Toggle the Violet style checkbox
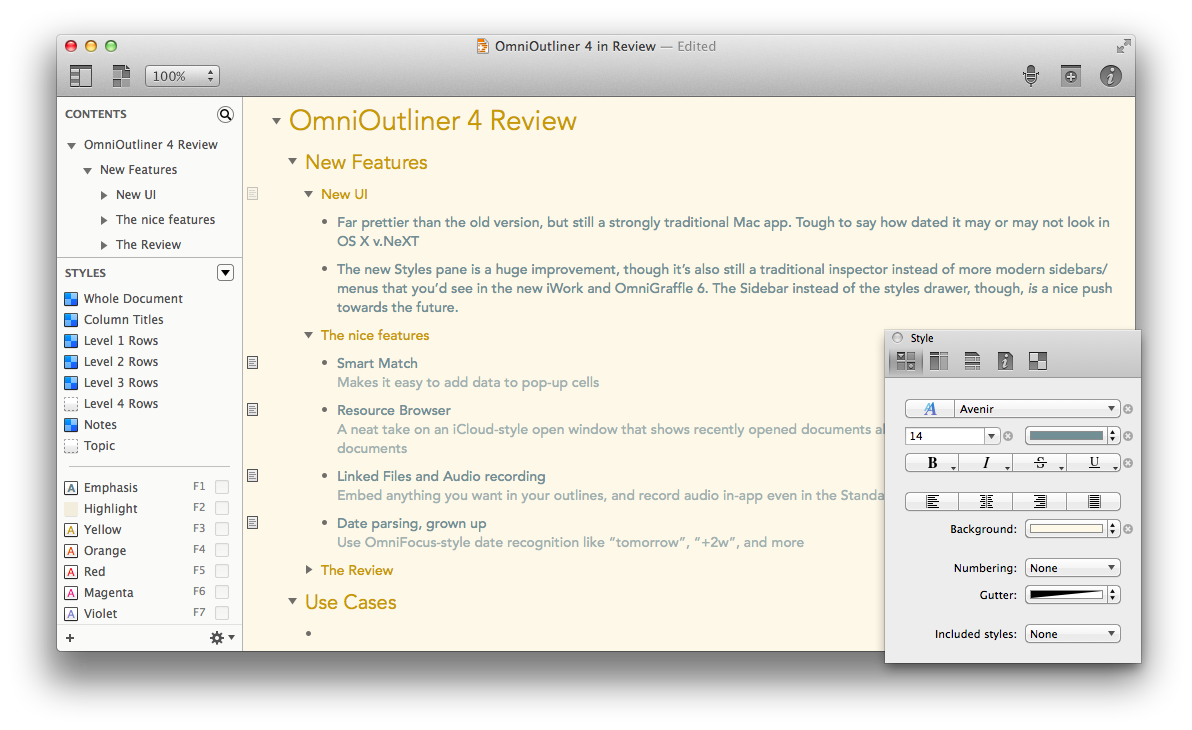 pyautogui.click(x=222, y=613)
